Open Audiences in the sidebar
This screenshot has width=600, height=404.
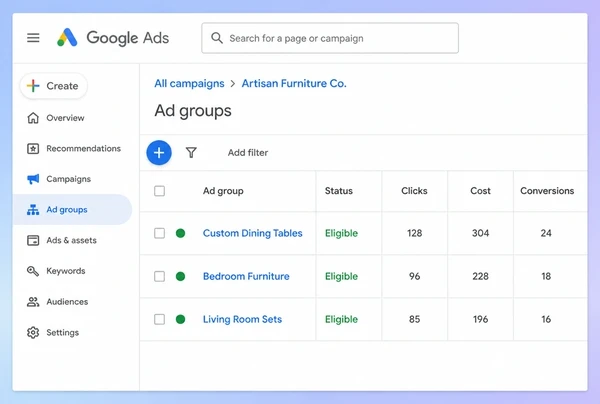pyautogui.click(x=67, y=302)
